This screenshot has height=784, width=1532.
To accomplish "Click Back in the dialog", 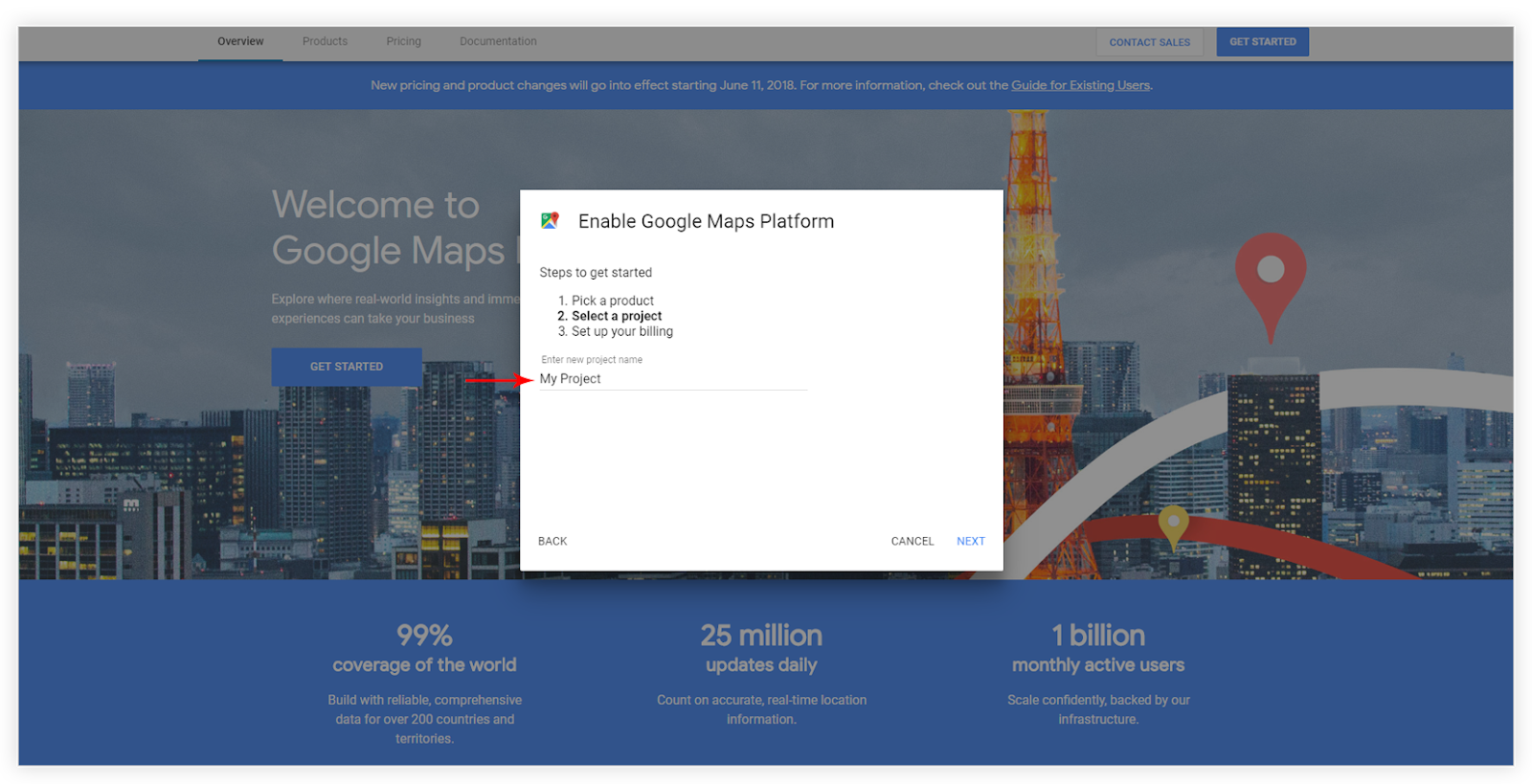I will 552,542.
